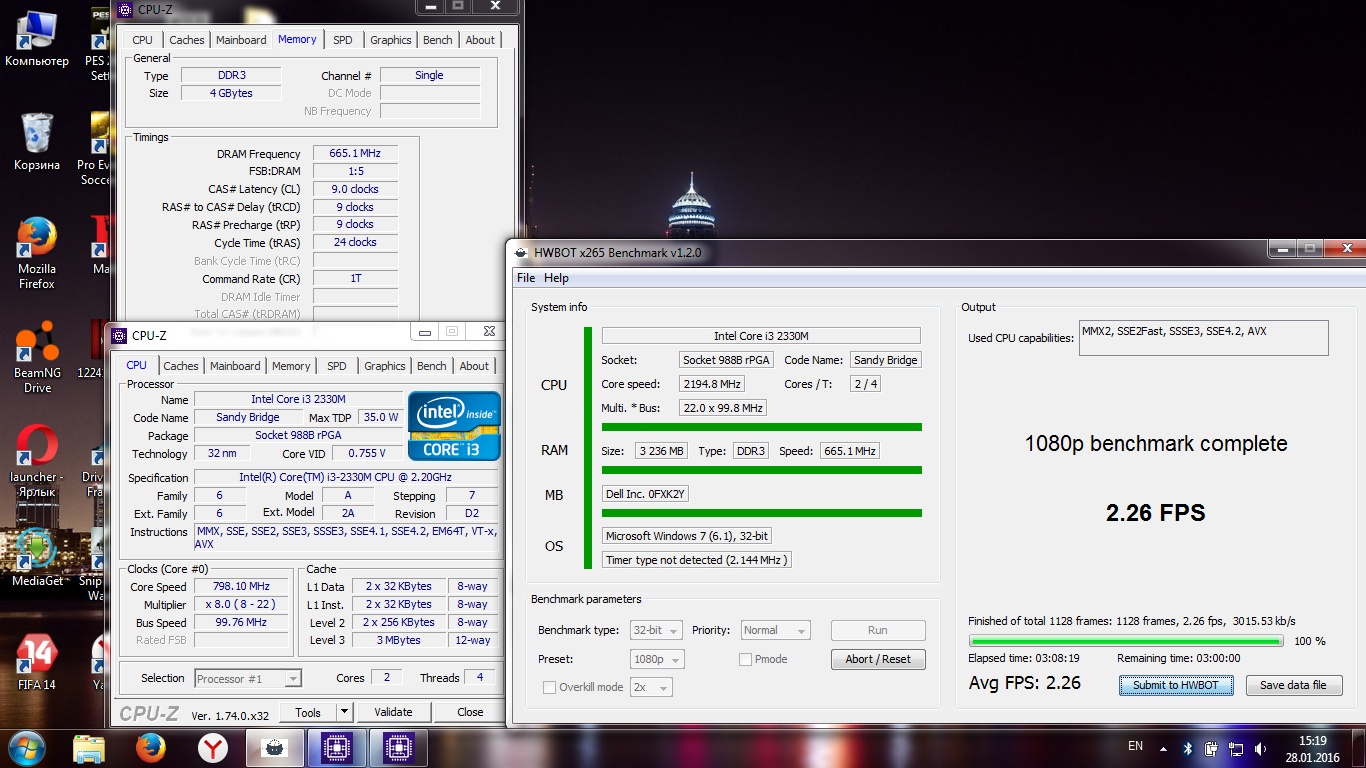Viewport: 1366px width, 768px height.
Task: Select SPD tab in back CPU-Z memory window
Action: (343, 40)
